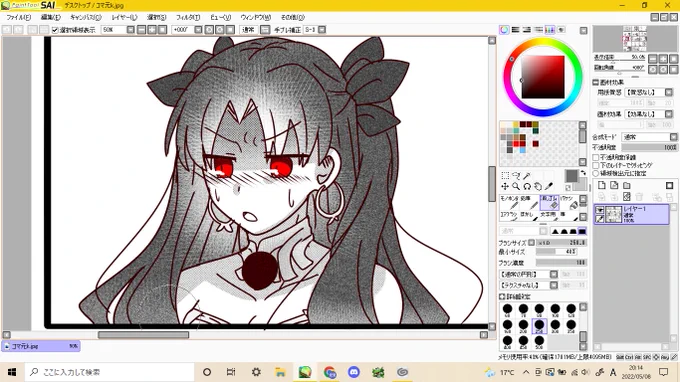680x382 pixels.
Task: Adjust the layer 不透明度 slider
Action: [x=649, y=147]
